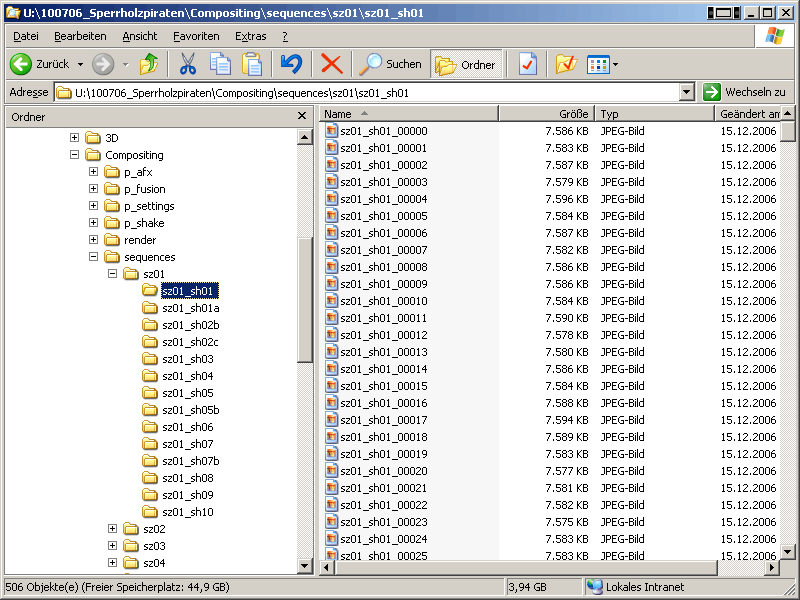Click the Wechseln zu button
This screenshot has width=800, height=600.
[x=745, y=92]
